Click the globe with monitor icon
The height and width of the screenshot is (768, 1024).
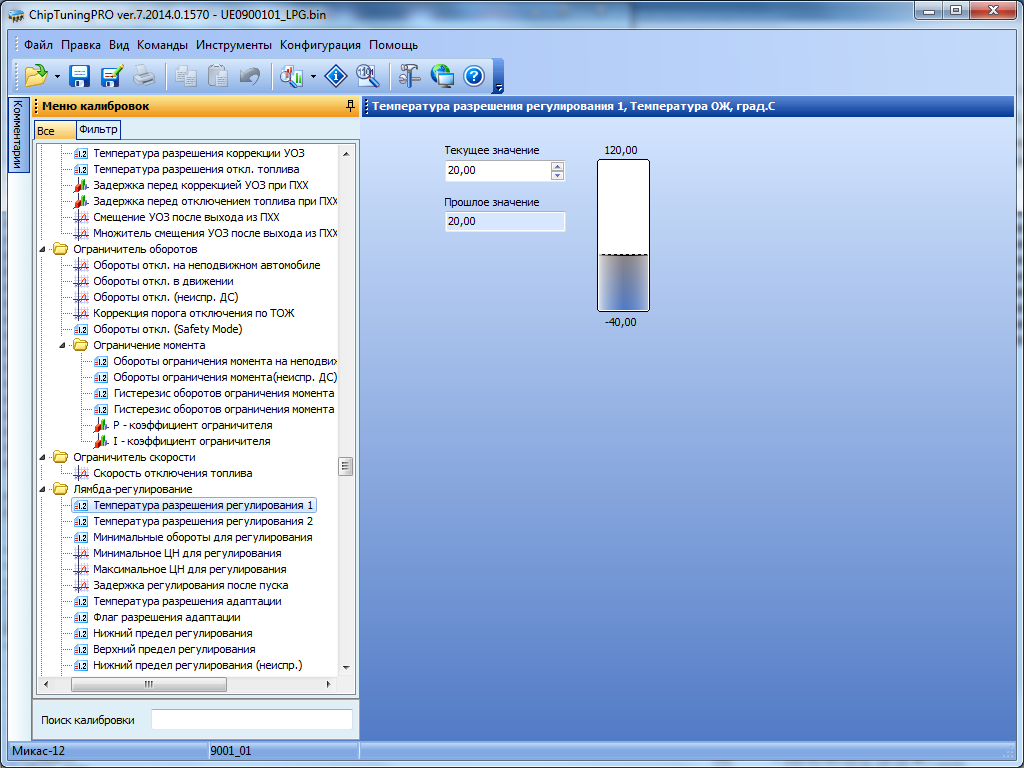pyautogui.click(x=442, y=75)
